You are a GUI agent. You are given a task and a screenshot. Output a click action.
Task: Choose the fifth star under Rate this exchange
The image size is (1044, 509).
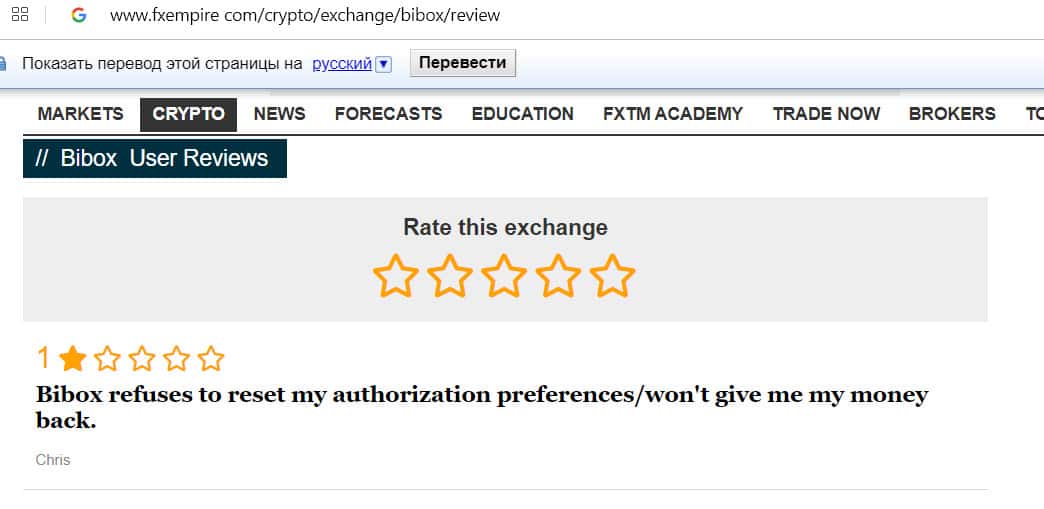click(613, 276)
